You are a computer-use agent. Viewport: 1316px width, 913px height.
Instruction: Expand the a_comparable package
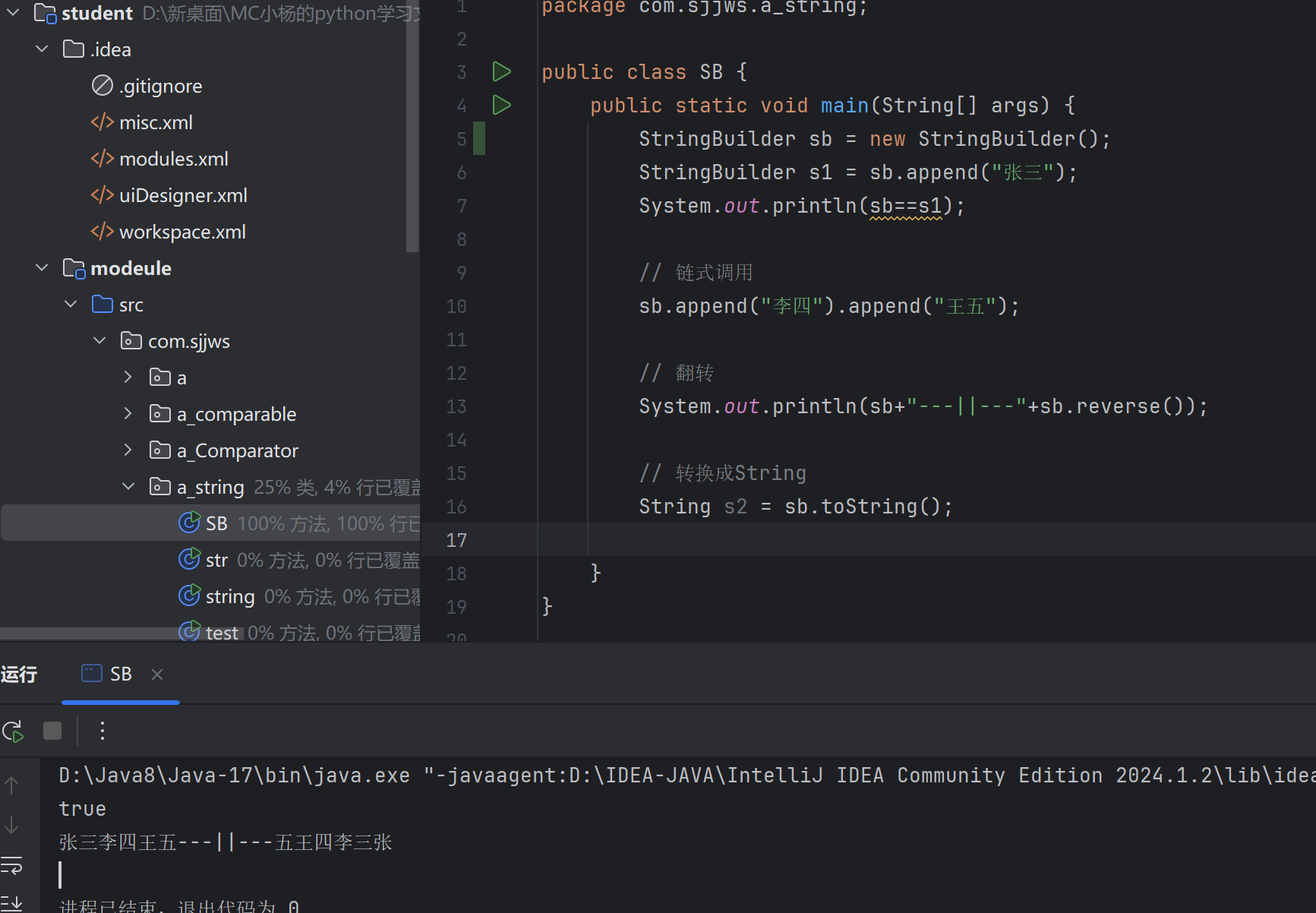[128, 414]
